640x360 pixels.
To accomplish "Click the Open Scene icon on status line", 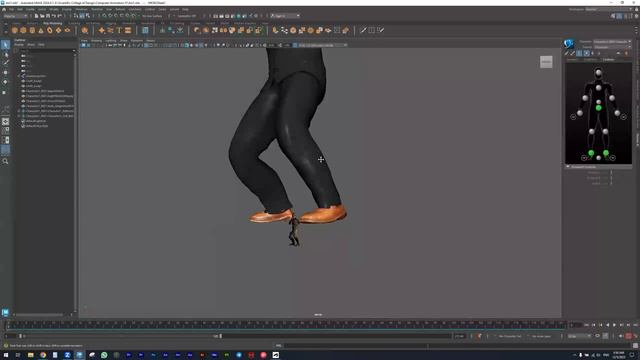I will click(x=42, y=16).
